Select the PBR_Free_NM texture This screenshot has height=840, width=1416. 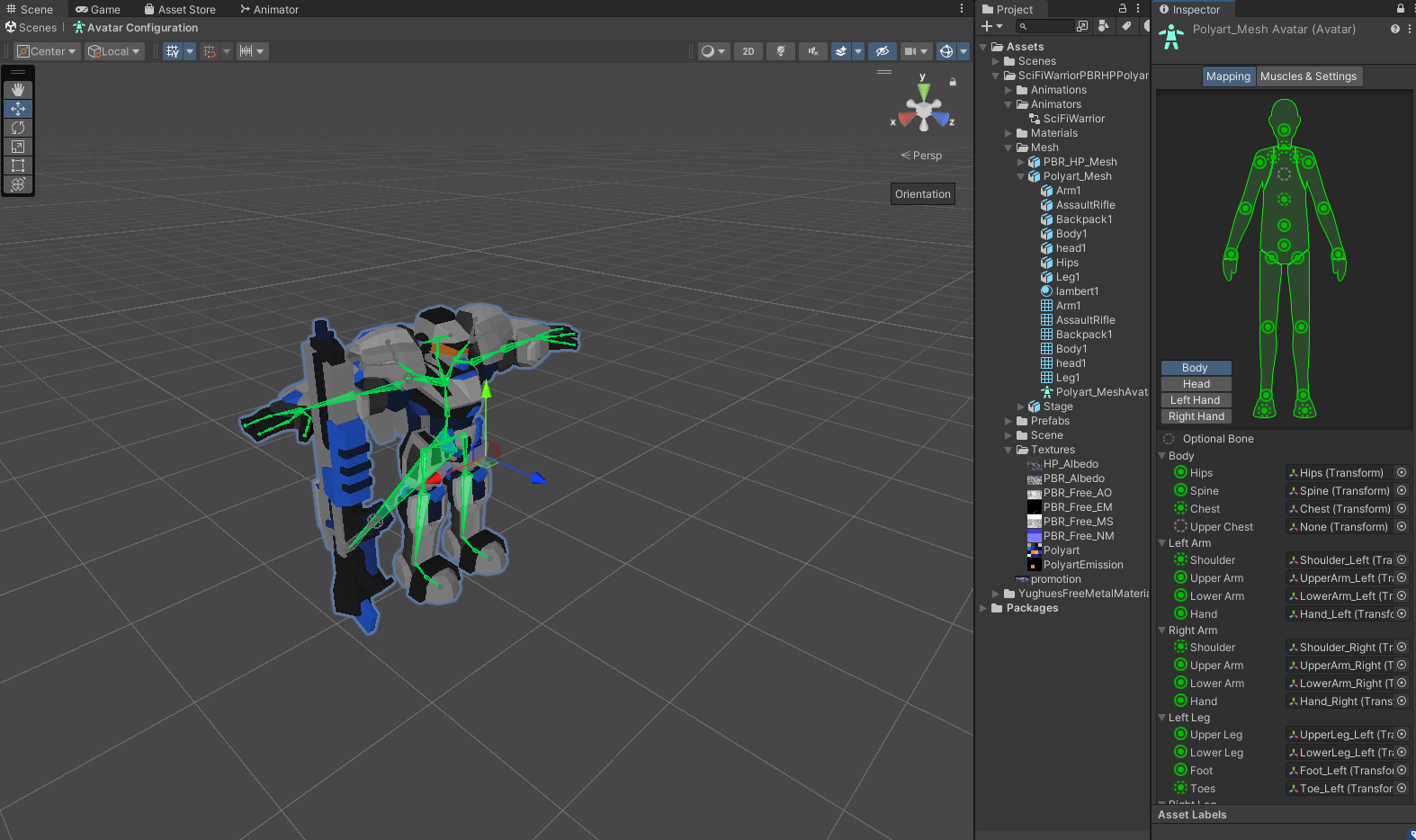click(x=1071, y=536)
